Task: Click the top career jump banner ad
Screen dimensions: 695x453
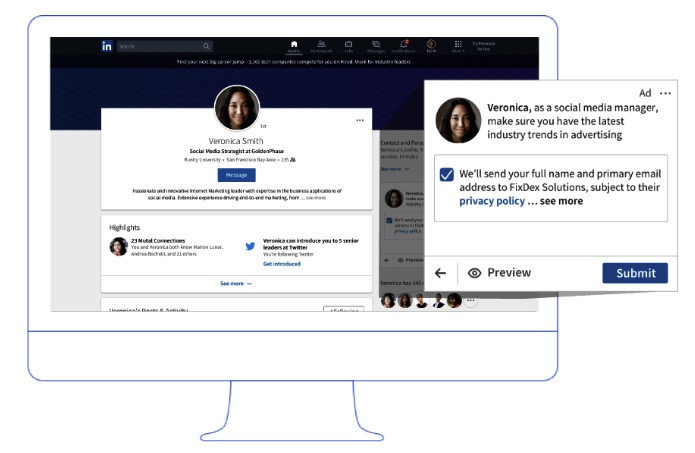Action: pyautogui.click(x=294, y=62)
